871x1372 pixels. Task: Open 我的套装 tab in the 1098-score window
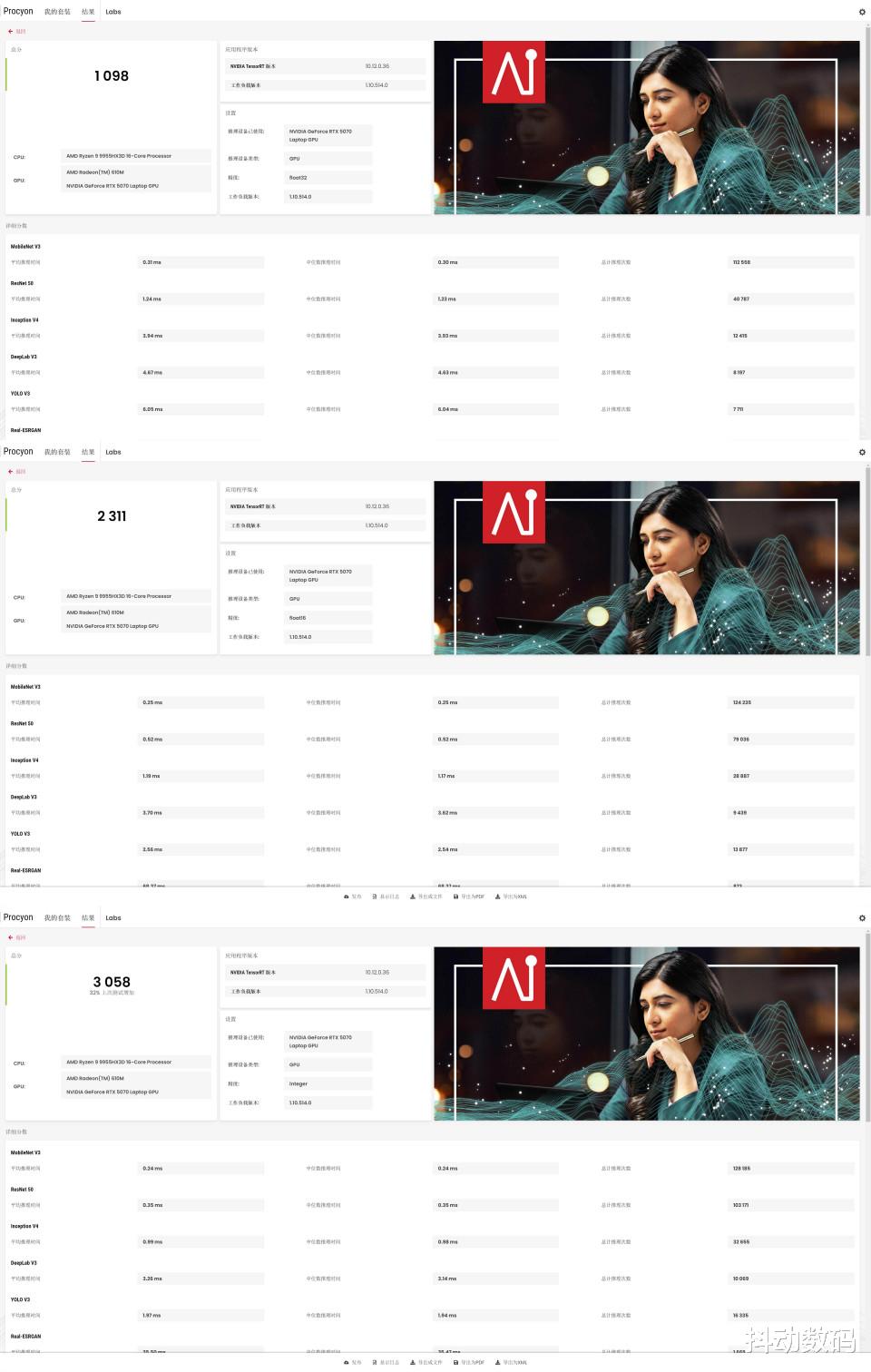click(57, 12)
